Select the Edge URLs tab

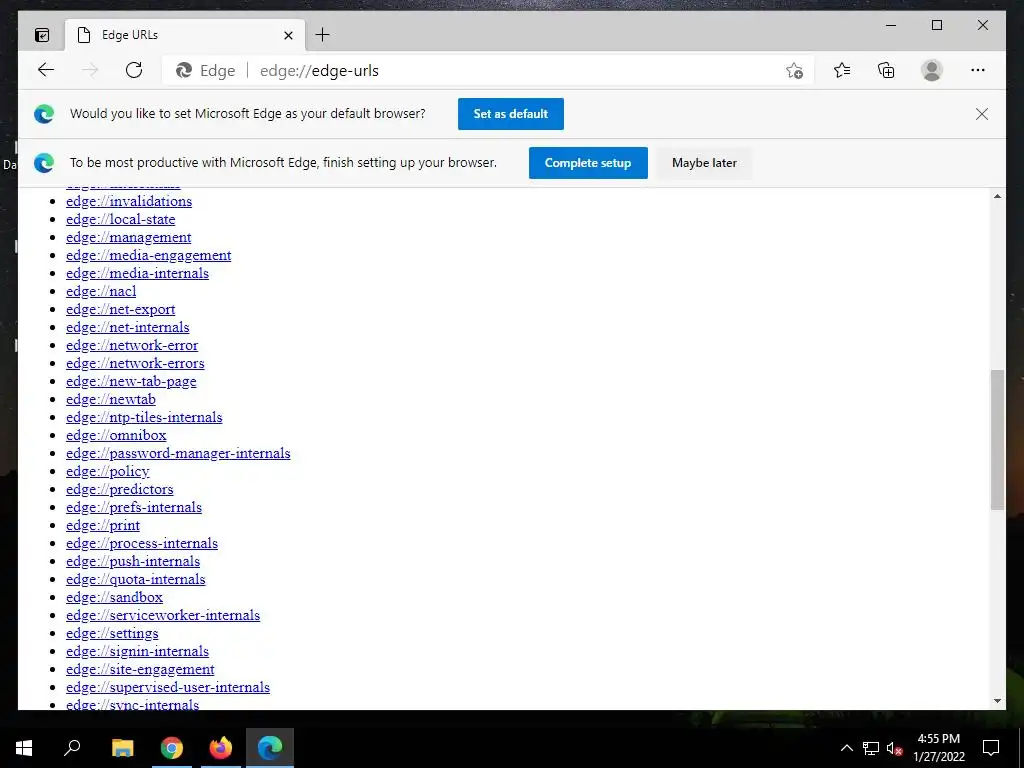coord(186,35)
